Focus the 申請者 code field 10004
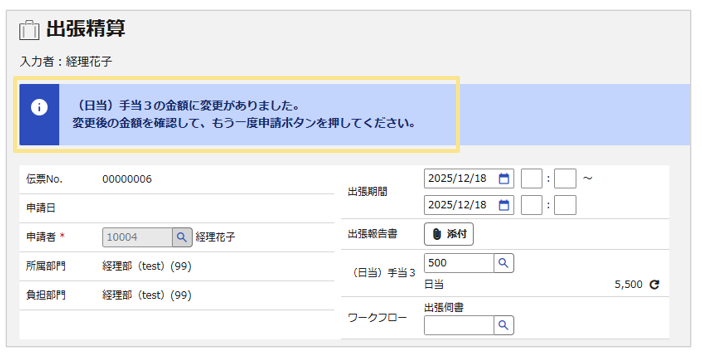Image resolution: width=702 pixels, height=362 pixels. 137,237
